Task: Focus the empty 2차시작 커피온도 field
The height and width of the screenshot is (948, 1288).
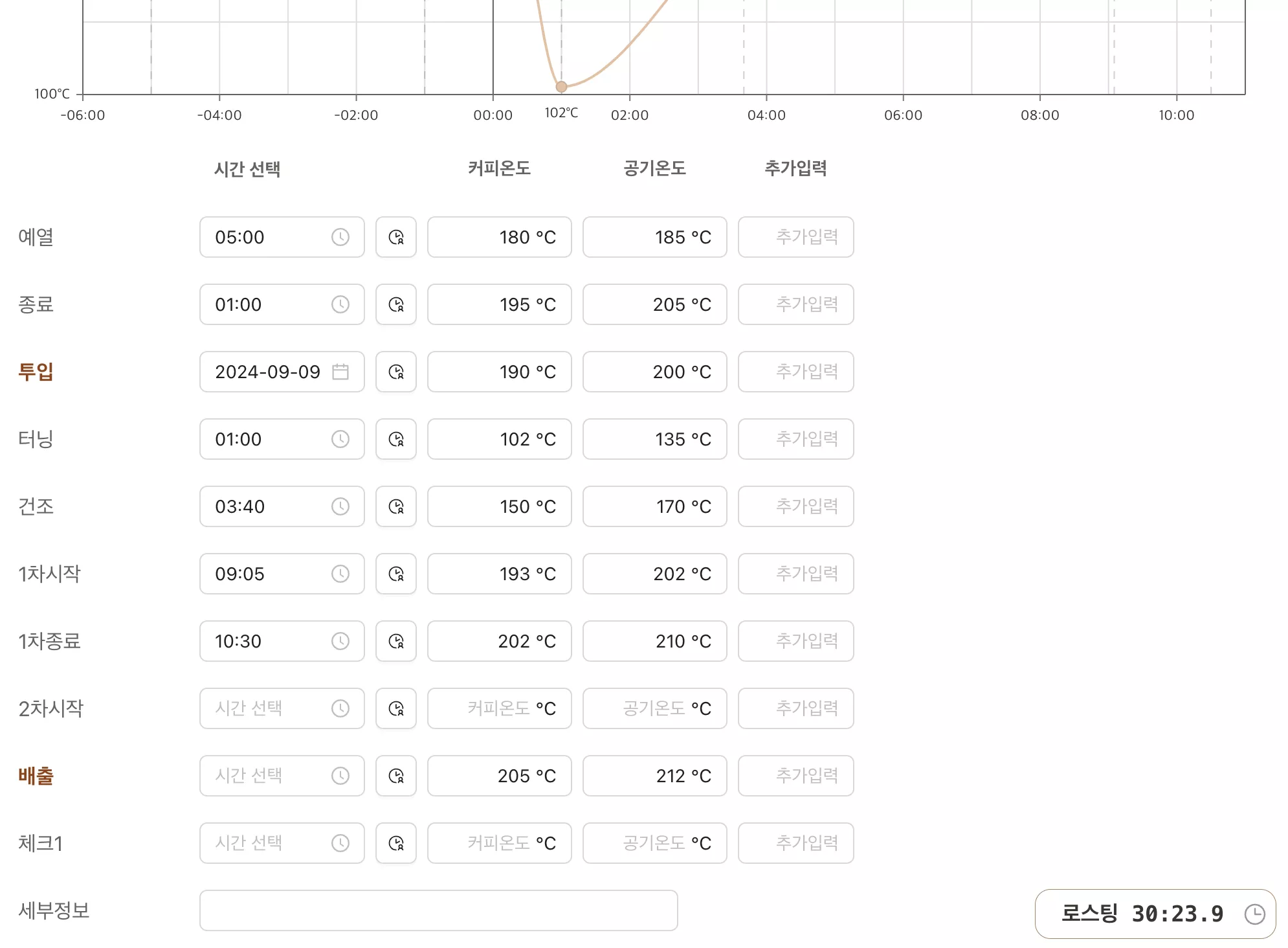Action: pyautogui.click(x=500, y=708)
